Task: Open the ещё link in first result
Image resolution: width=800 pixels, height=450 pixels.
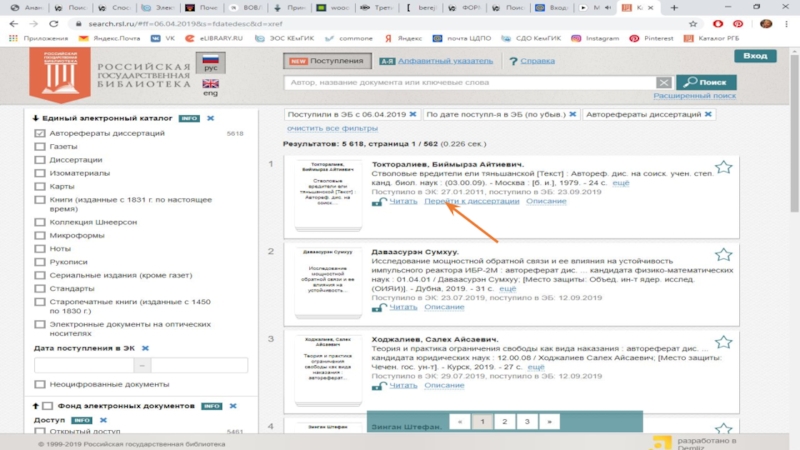Action: pos(621,184)
